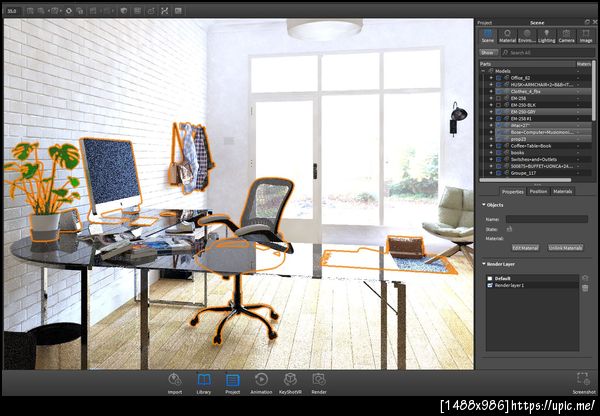
Task: Click the Parts column header
Action: 528,64
